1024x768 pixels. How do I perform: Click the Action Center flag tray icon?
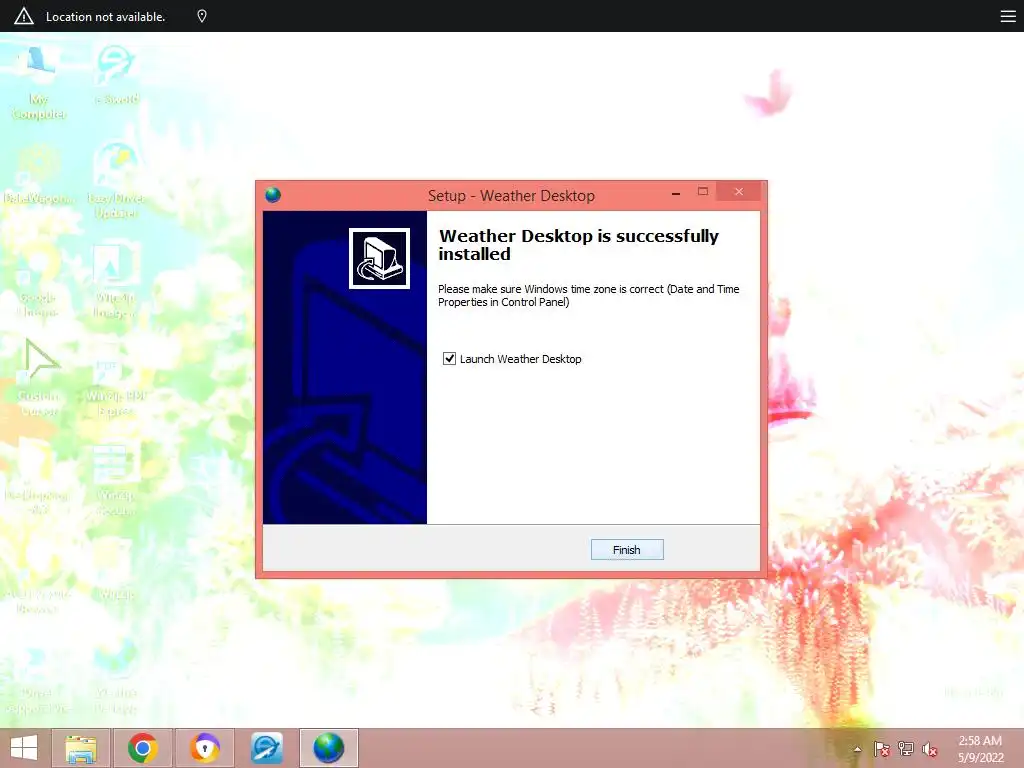tap(882, 749)
